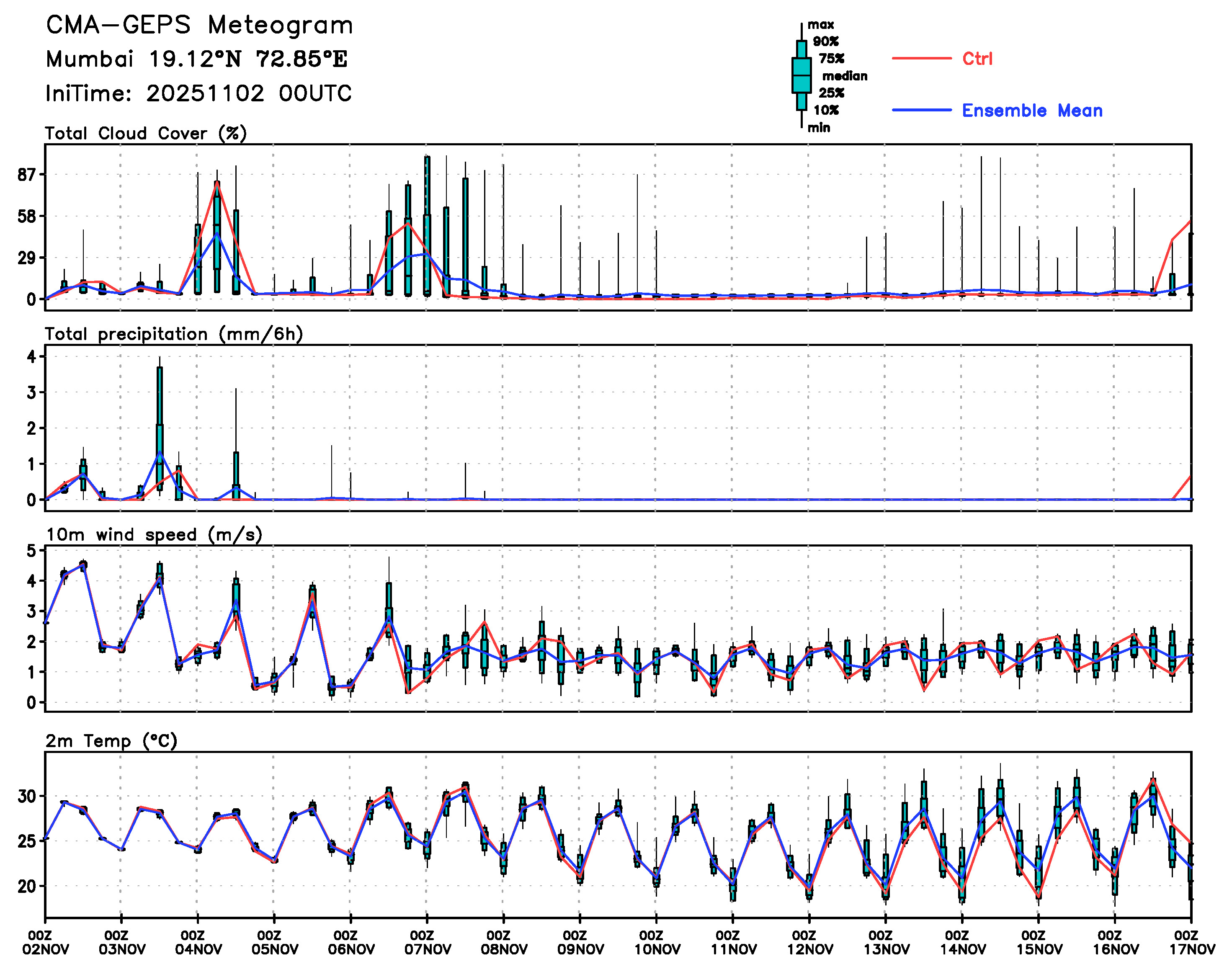Click the CMA-GEPS Meteogram title
Screen dimensions: 1232x972
199,25
